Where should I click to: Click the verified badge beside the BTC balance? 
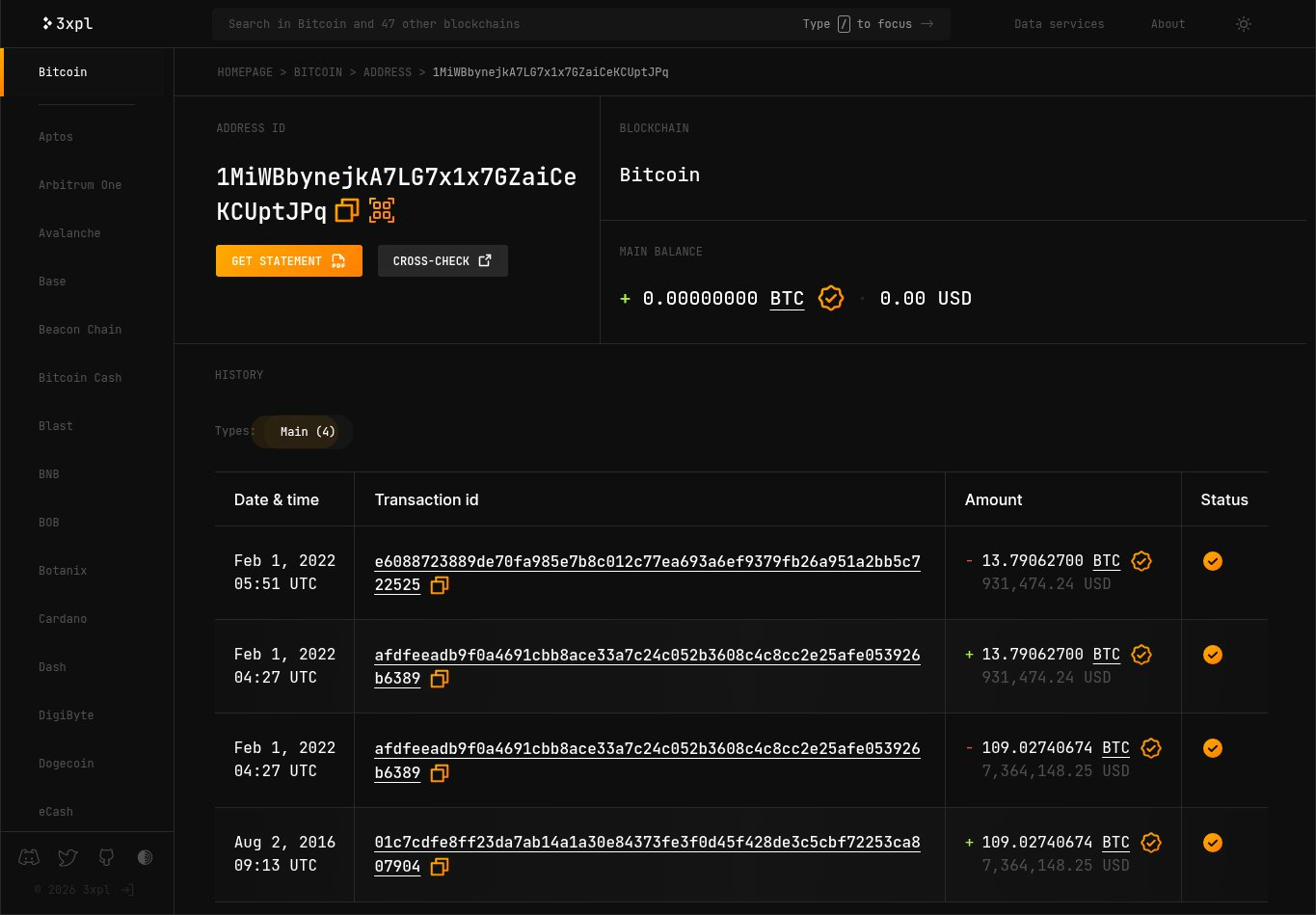pyautogui.click(x=831, y=298)
